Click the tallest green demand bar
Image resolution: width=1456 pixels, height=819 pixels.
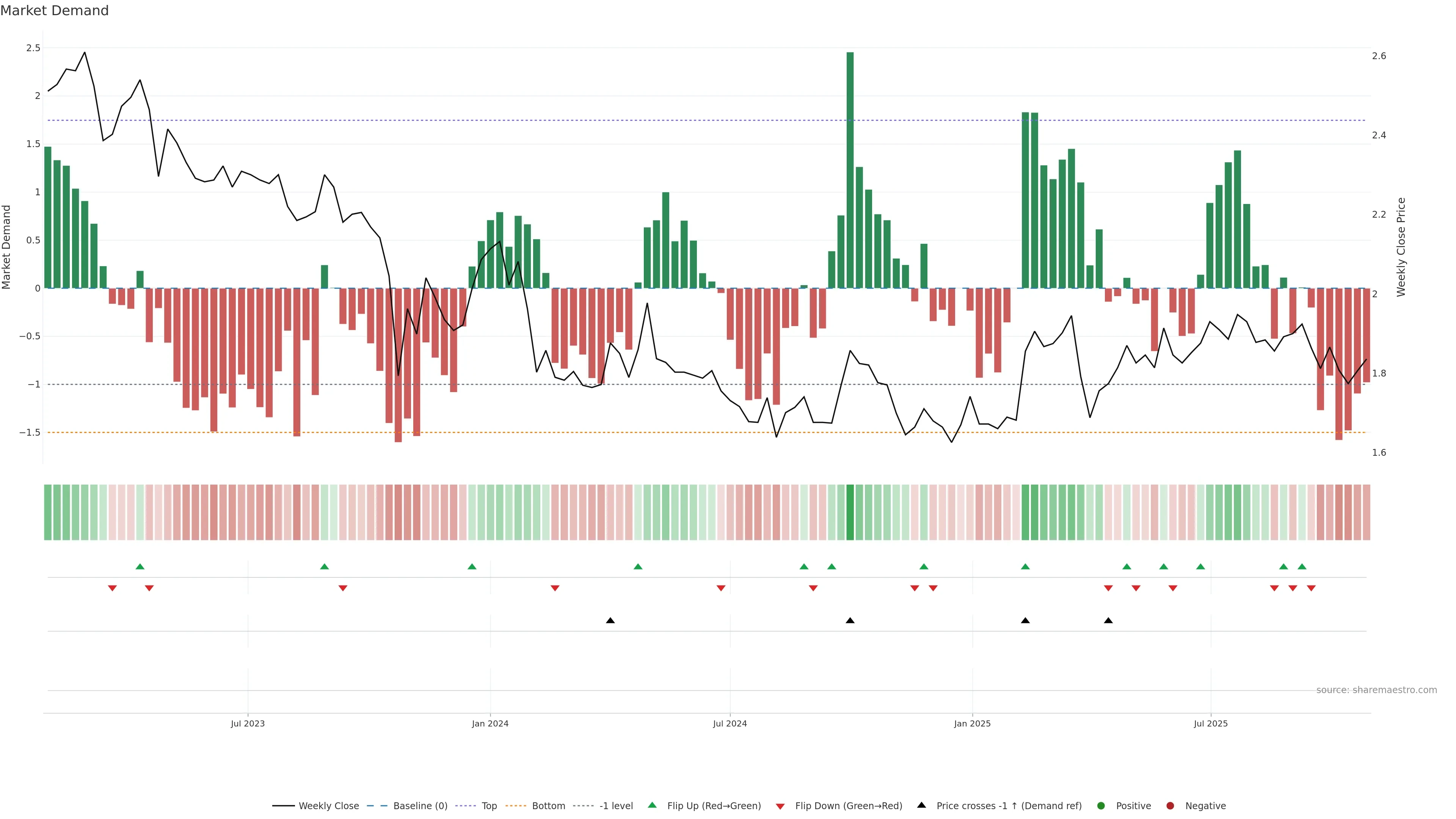(x=850, y=169)
